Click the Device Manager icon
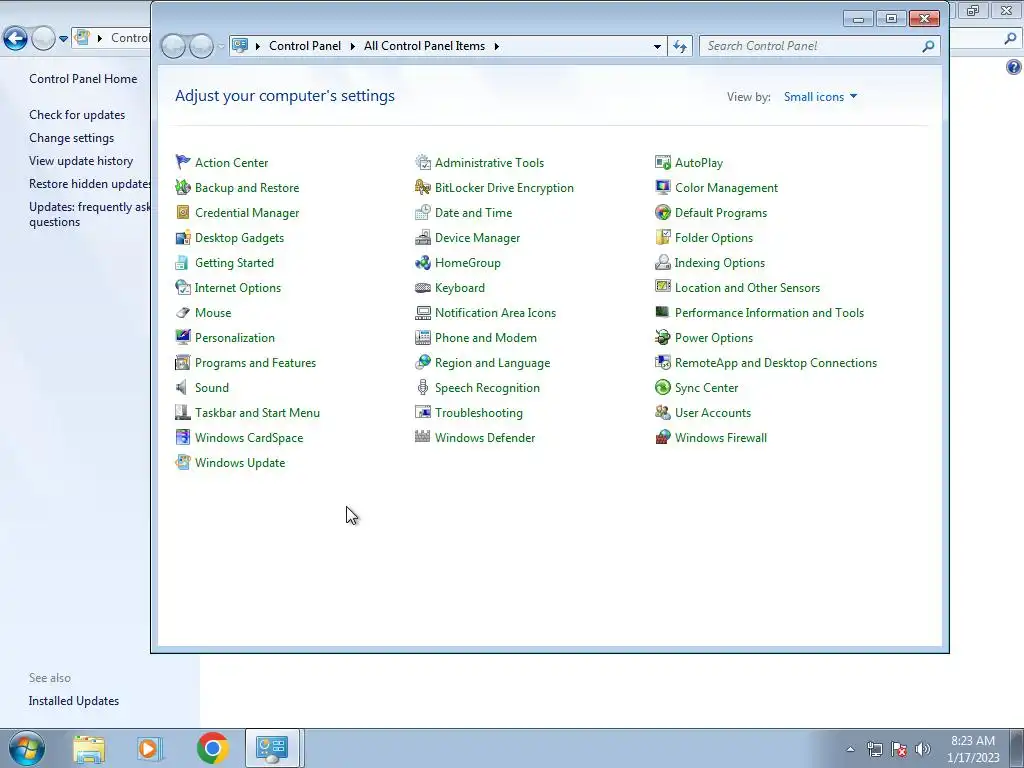 pos(423,238)
